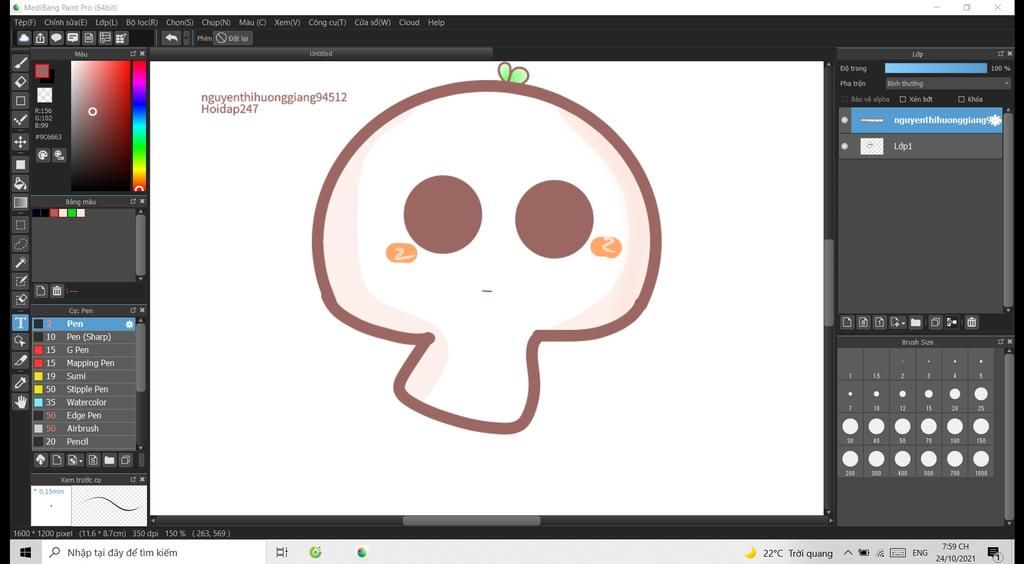1024x564 pixels.
Task: Adjust the Độ trong opacity slider
Action: (x=936, y=68)
